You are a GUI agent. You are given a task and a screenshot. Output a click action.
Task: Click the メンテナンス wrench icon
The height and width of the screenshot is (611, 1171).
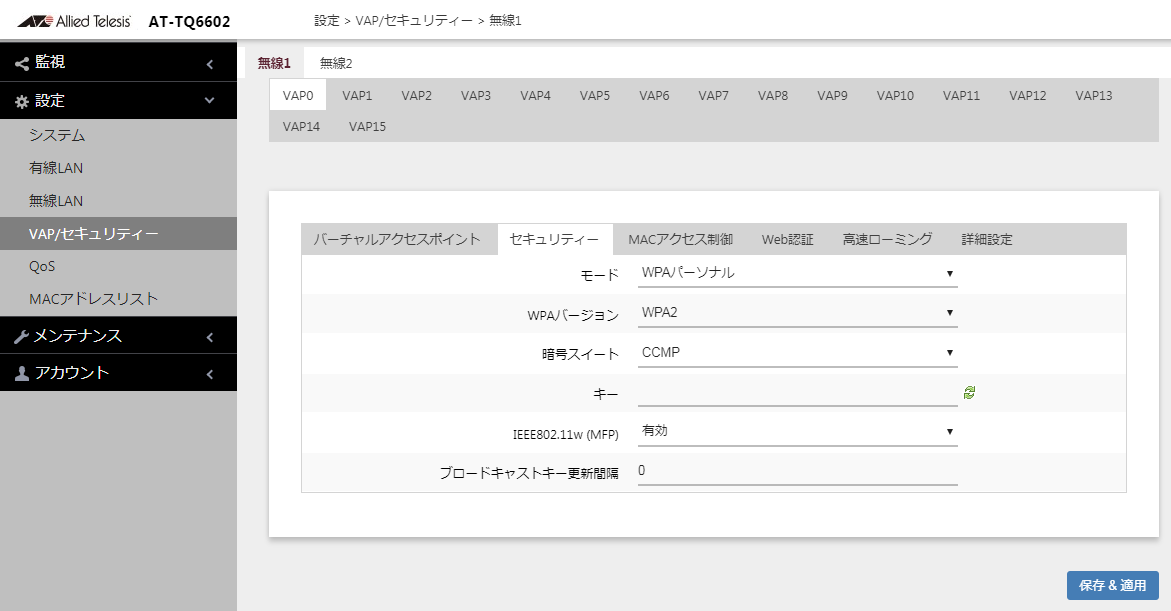22,337
